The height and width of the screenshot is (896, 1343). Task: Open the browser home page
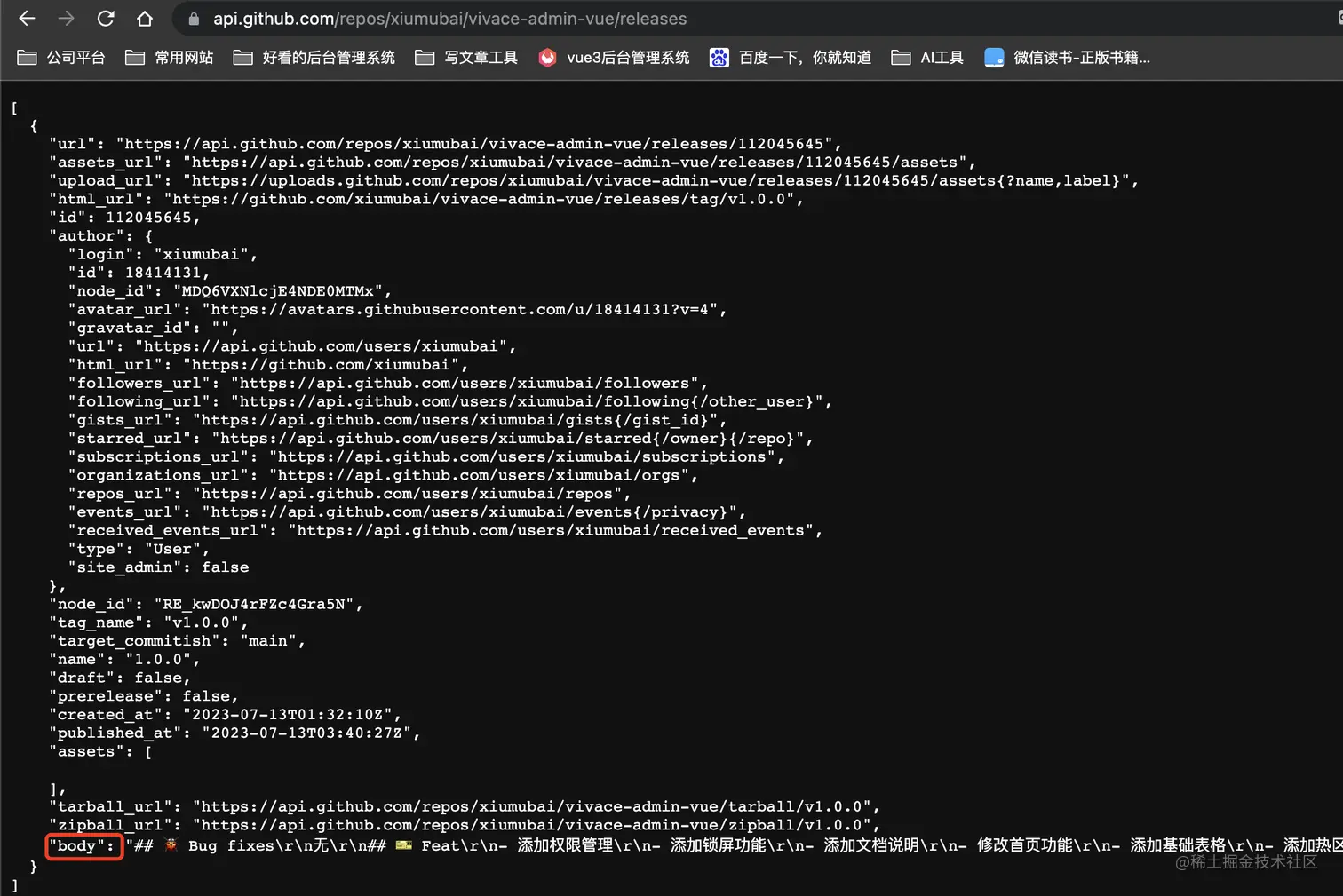coord(145,18)
